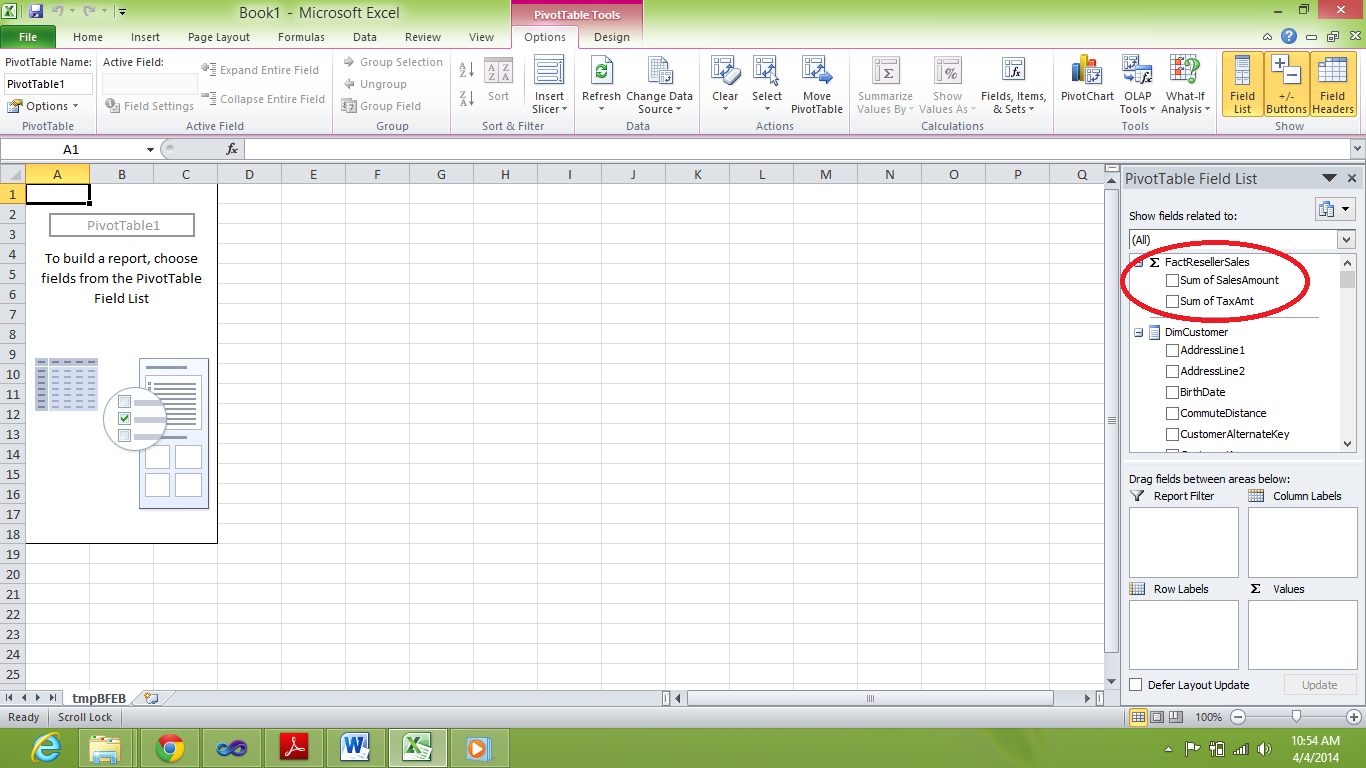Image resolution: width=1366 pixels, height=768 pixels.
Task: Click the Clear actions button
Action: tap(725, 86)
